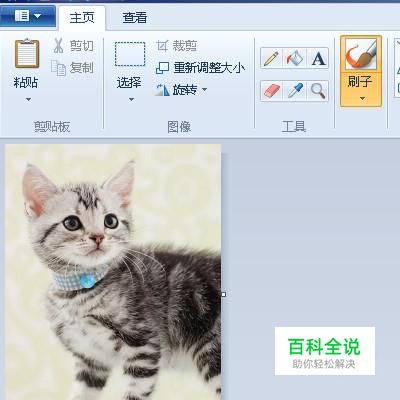Click the canvas right-edge resize handle
Image resolution: width=400 pixels, height=400 pixels.
[x=224, y=294]
